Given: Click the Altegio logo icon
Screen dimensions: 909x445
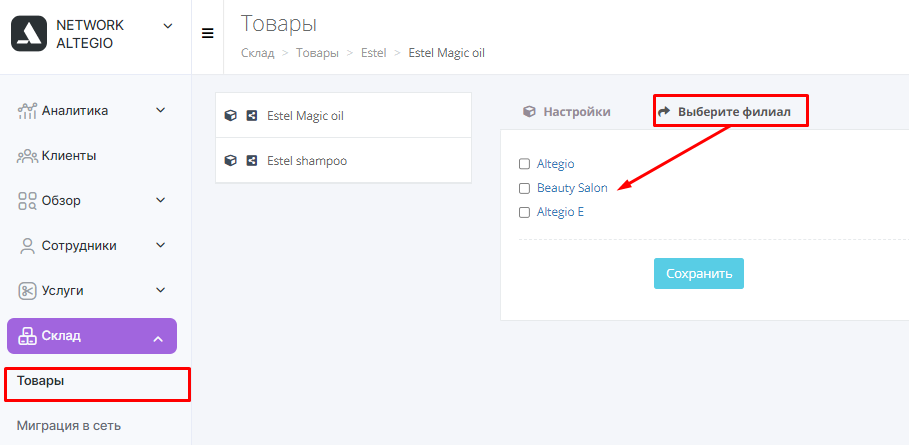Looking at the screenshot, I should pos(28,34).
